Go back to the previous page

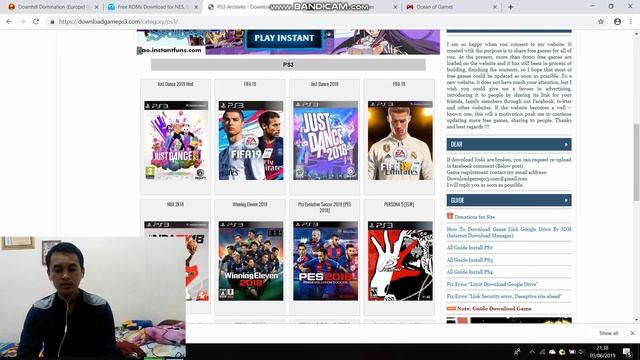[9, 22]
